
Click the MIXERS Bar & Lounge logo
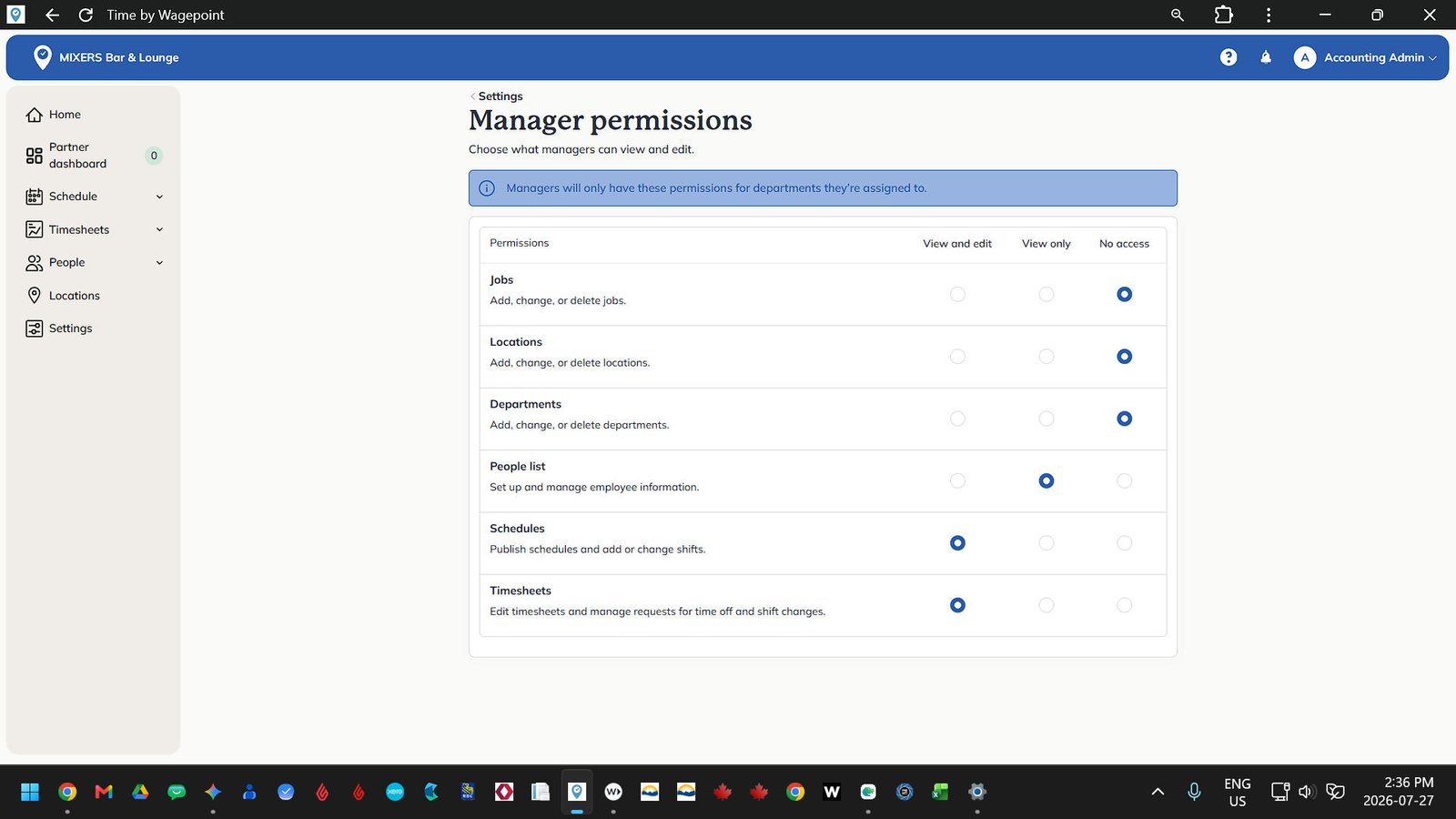point(43,57)
